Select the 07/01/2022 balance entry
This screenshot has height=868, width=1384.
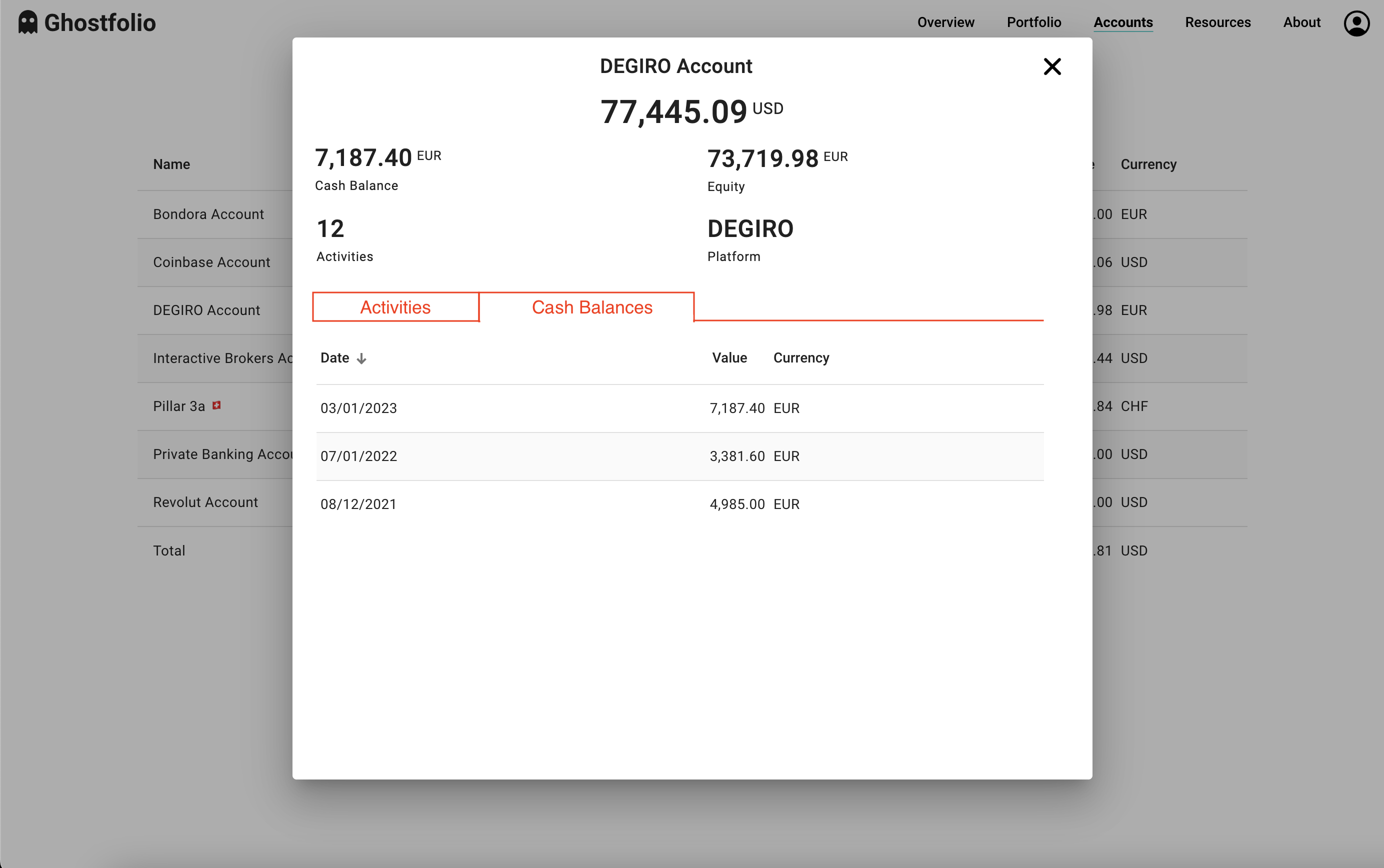(x=516, y=456)
